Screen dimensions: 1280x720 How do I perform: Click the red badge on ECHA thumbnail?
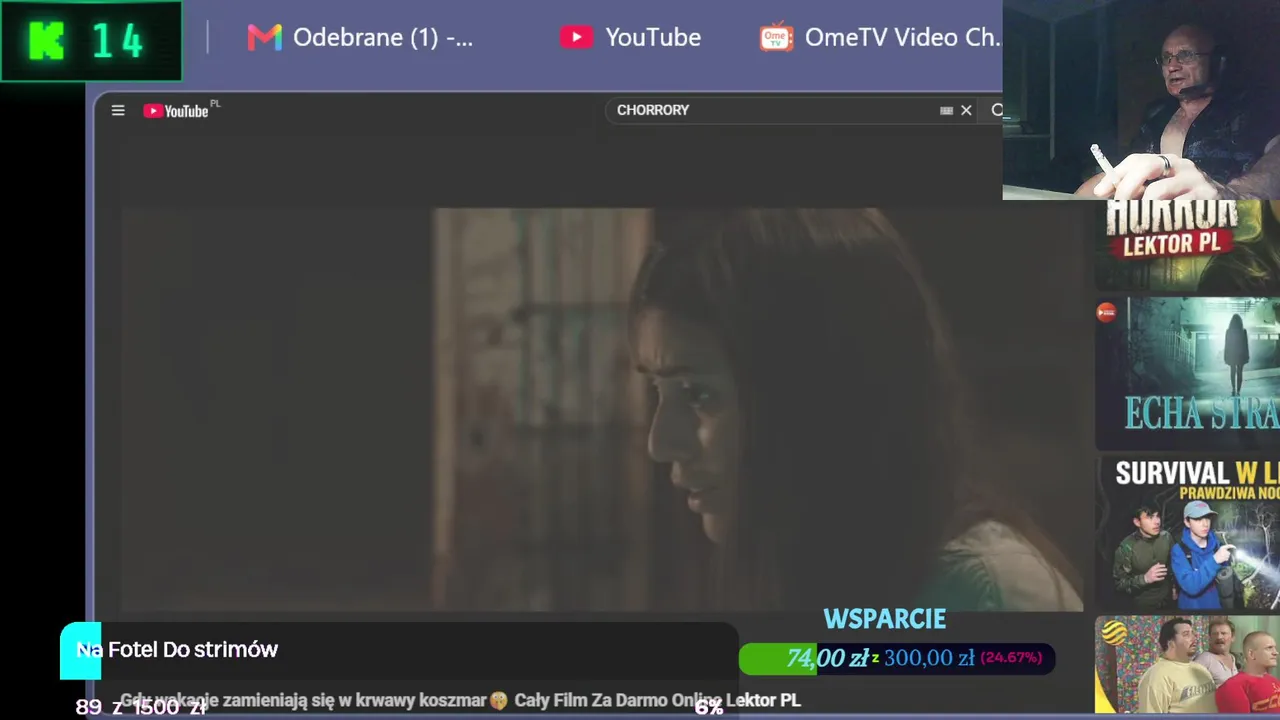pos(1106,312)
